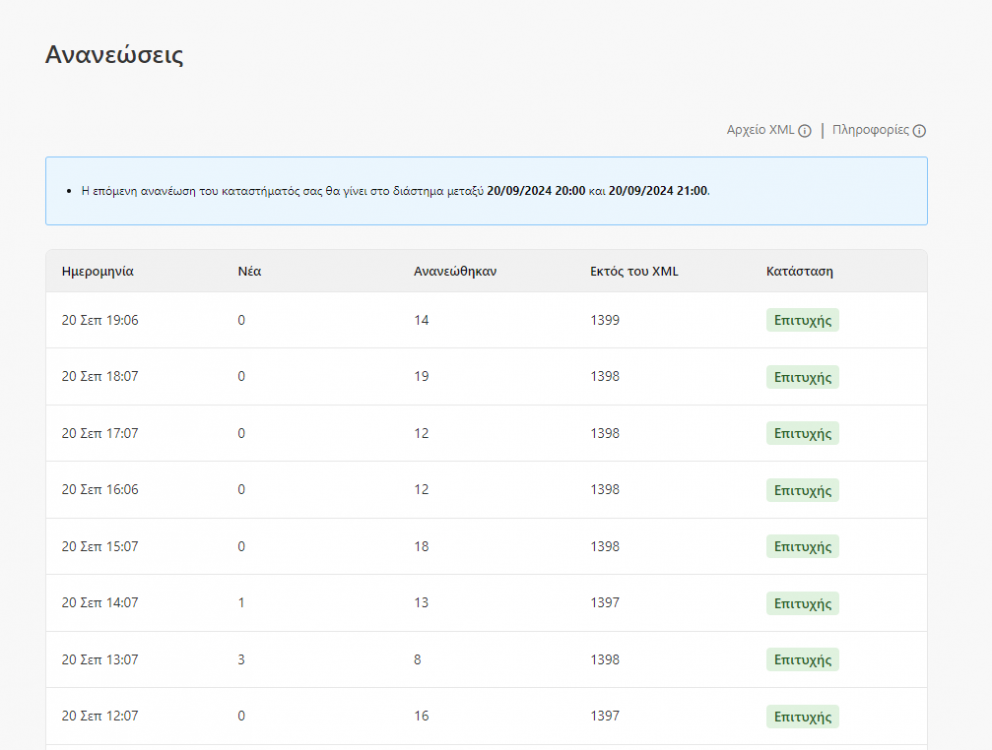992x750 pixels.
Task: Click the blue next-refresh notice banner
Action: [x=486, y=191]
